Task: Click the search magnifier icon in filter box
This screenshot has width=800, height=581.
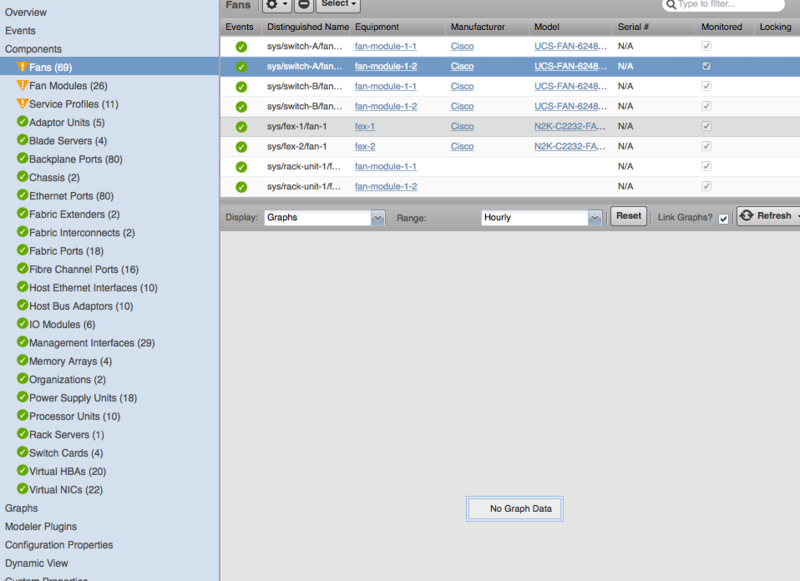Action: click(671, 5)
